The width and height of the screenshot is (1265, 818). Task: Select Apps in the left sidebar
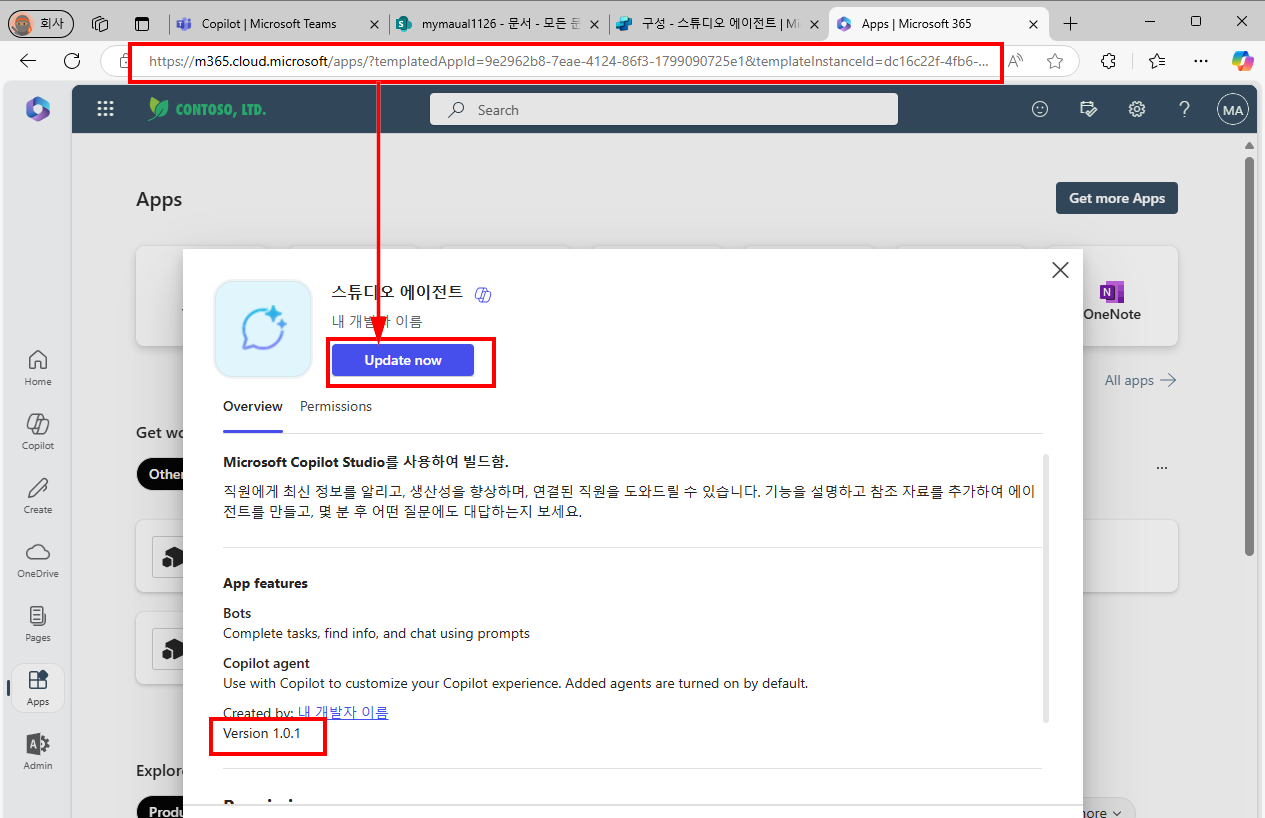(38, 688)
